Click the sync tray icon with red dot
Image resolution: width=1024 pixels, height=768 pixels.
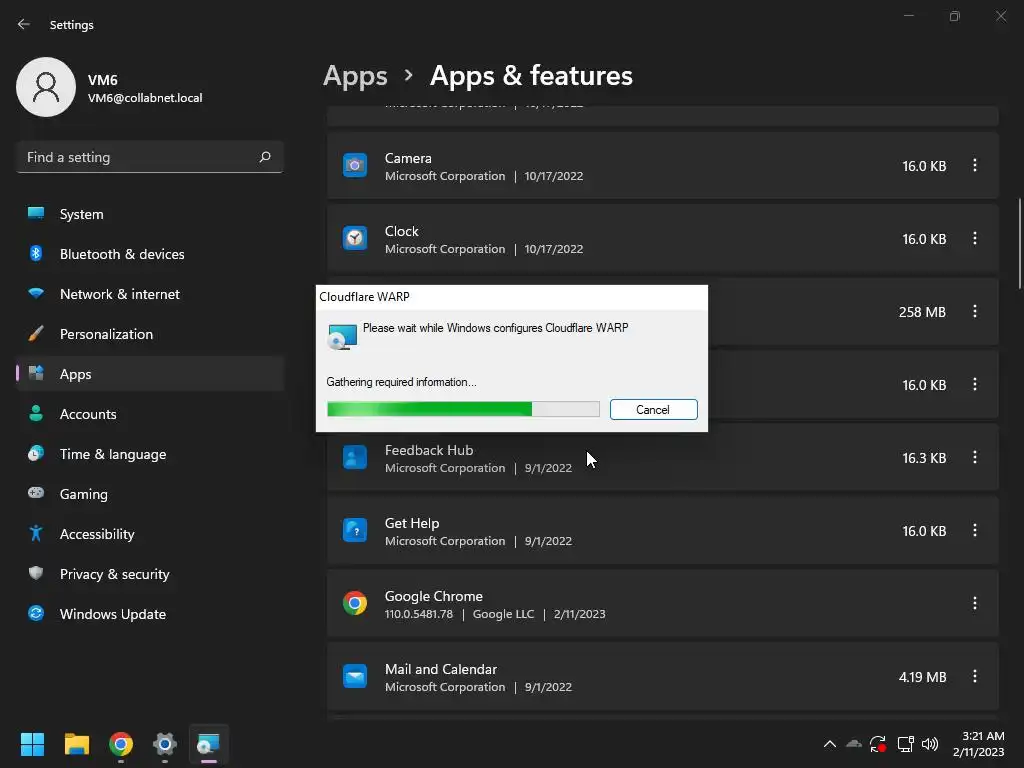tap(878, 744)
